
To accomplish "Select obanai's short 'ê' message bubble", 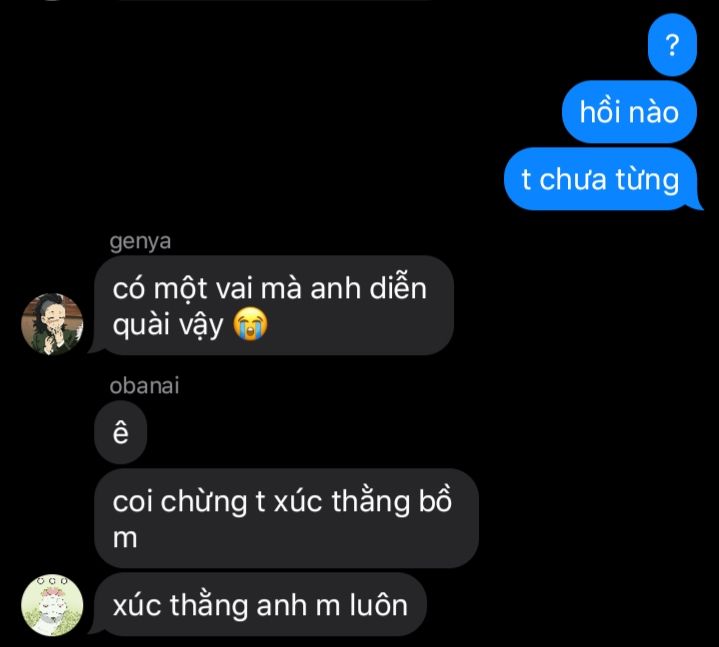I will click(120, 432).
